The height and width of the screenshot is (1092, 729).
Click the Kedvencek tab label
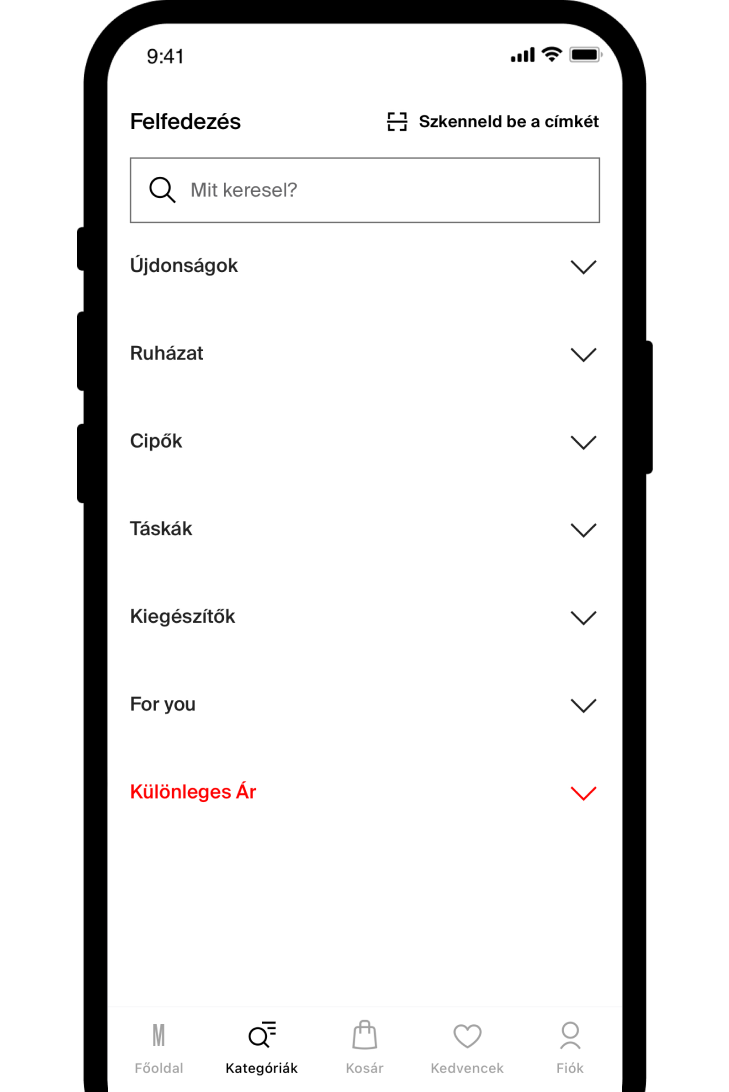click(467, 1068)
